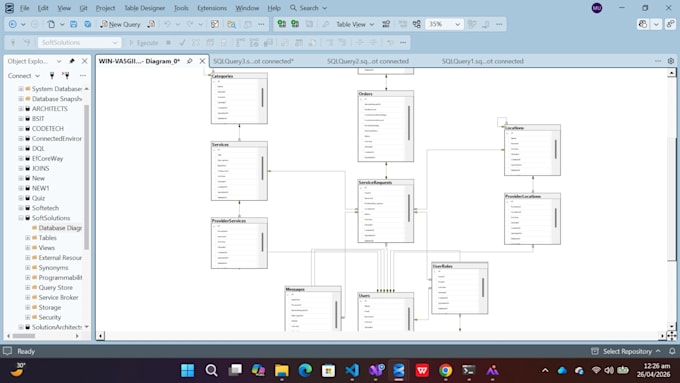
Task: Toggle pin on the Diagram_0 tab
Action: pos(190,61)
